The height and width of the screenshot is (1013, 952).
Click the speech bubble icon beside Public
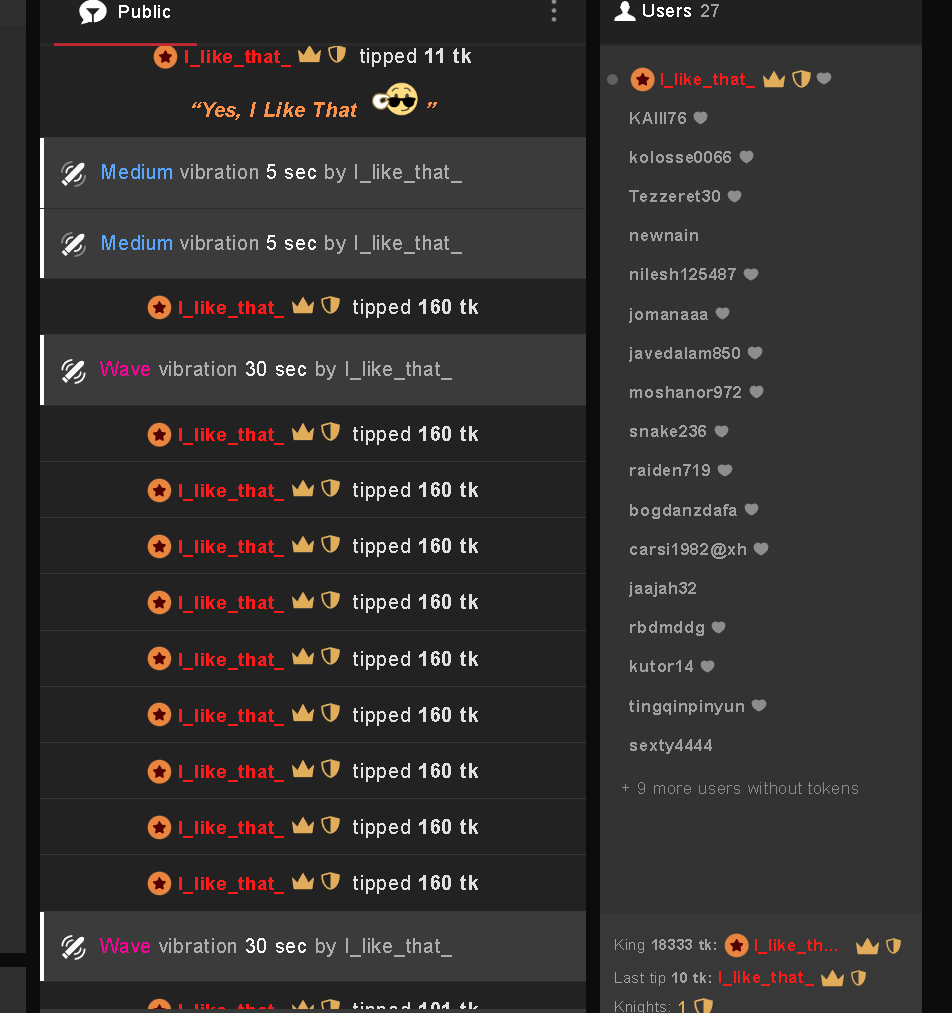pyautogui.click(x=92, y=13)
